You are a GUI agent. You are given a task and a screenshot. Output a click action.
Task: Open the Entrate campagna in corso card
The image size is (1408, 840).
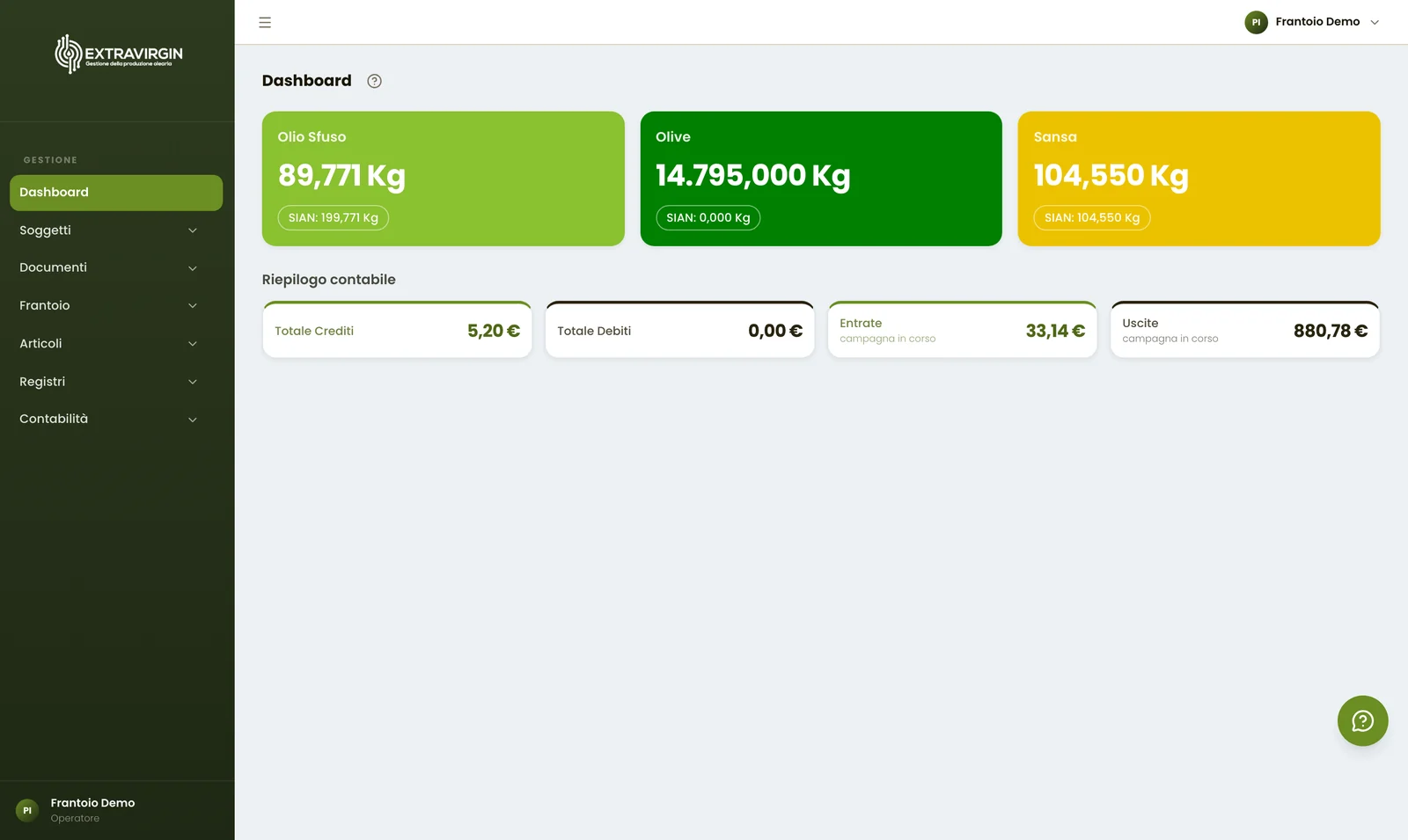963,330
